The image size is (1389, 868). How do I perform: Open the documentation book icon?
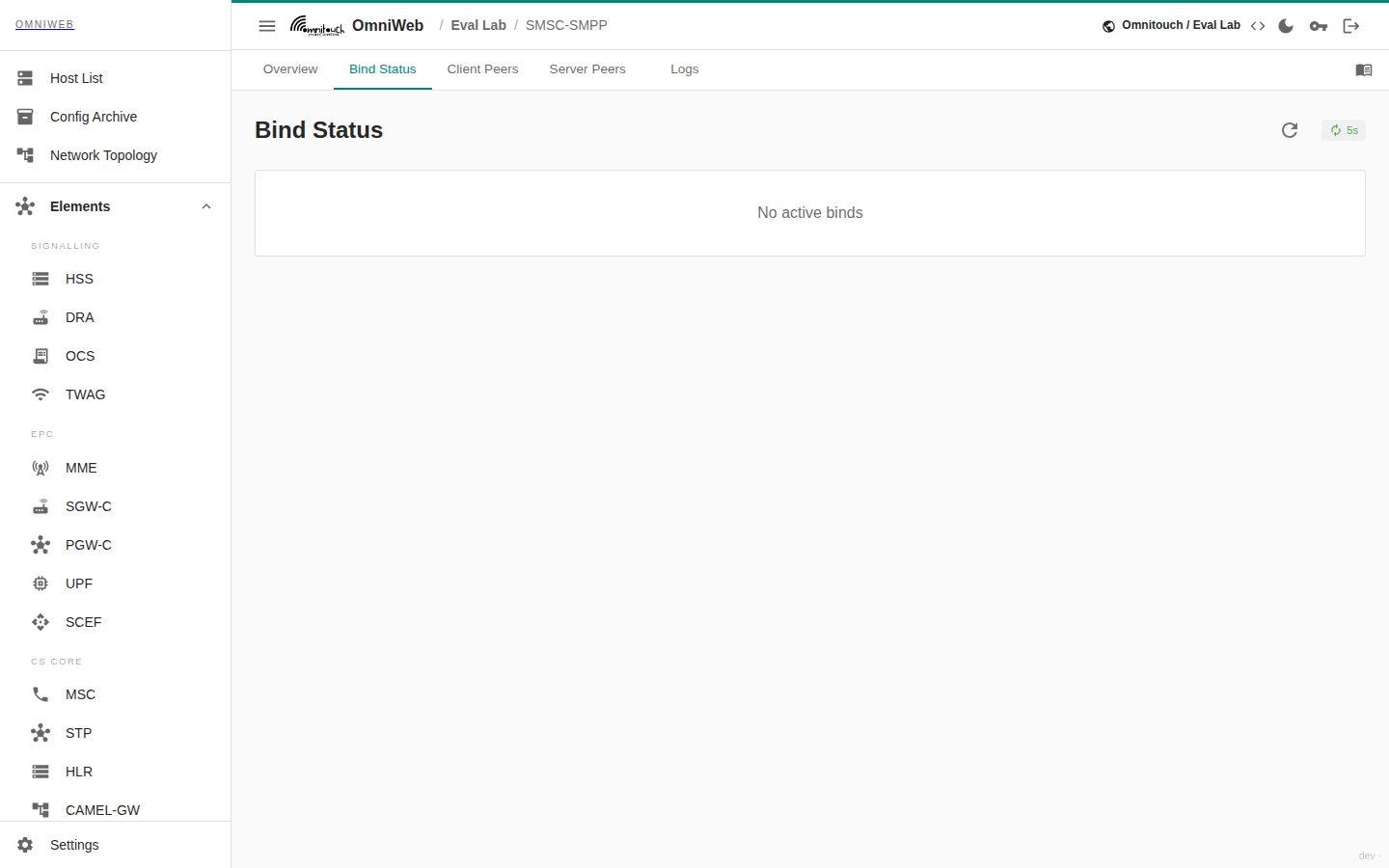(x=1364, y=69)
